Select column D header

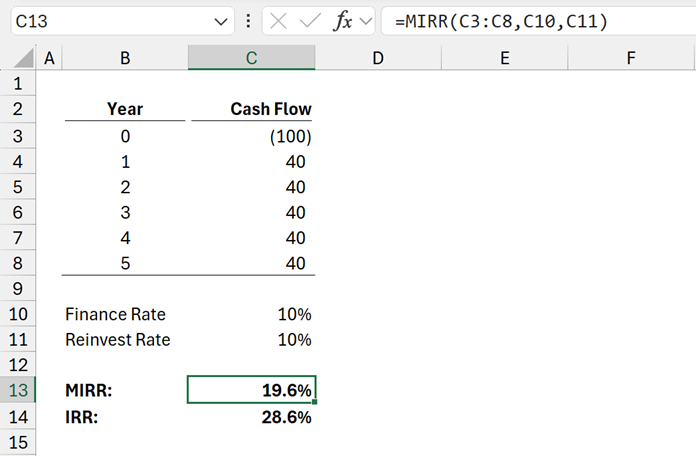(378, 59)
